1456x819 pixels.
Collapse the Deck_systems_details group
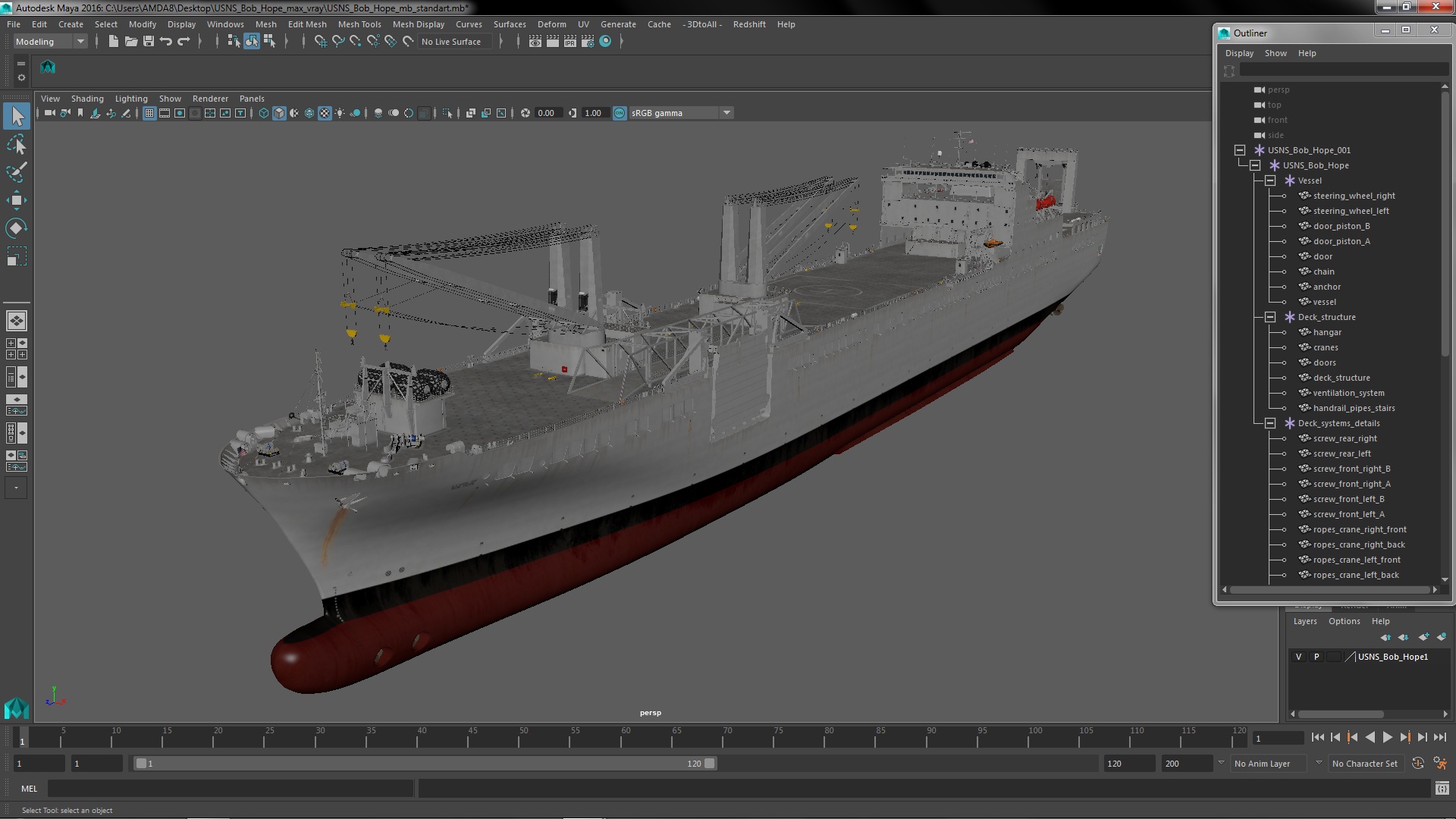1270,423
